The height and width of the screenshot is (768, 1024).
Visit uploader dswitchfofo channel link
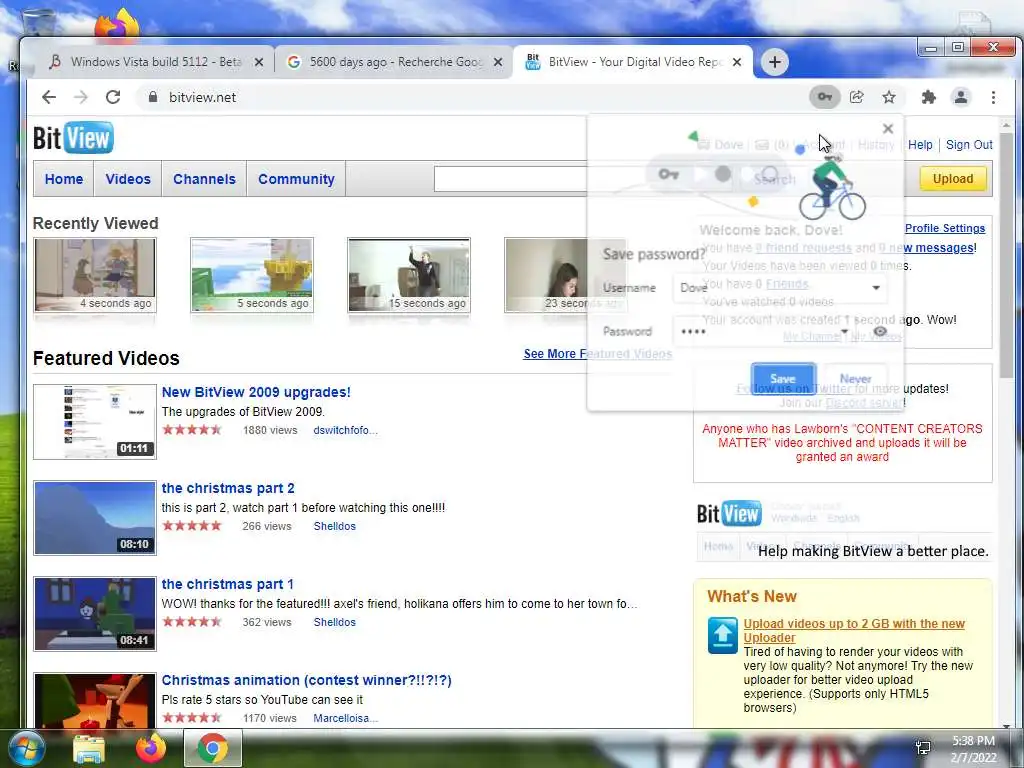click(345, 430)
